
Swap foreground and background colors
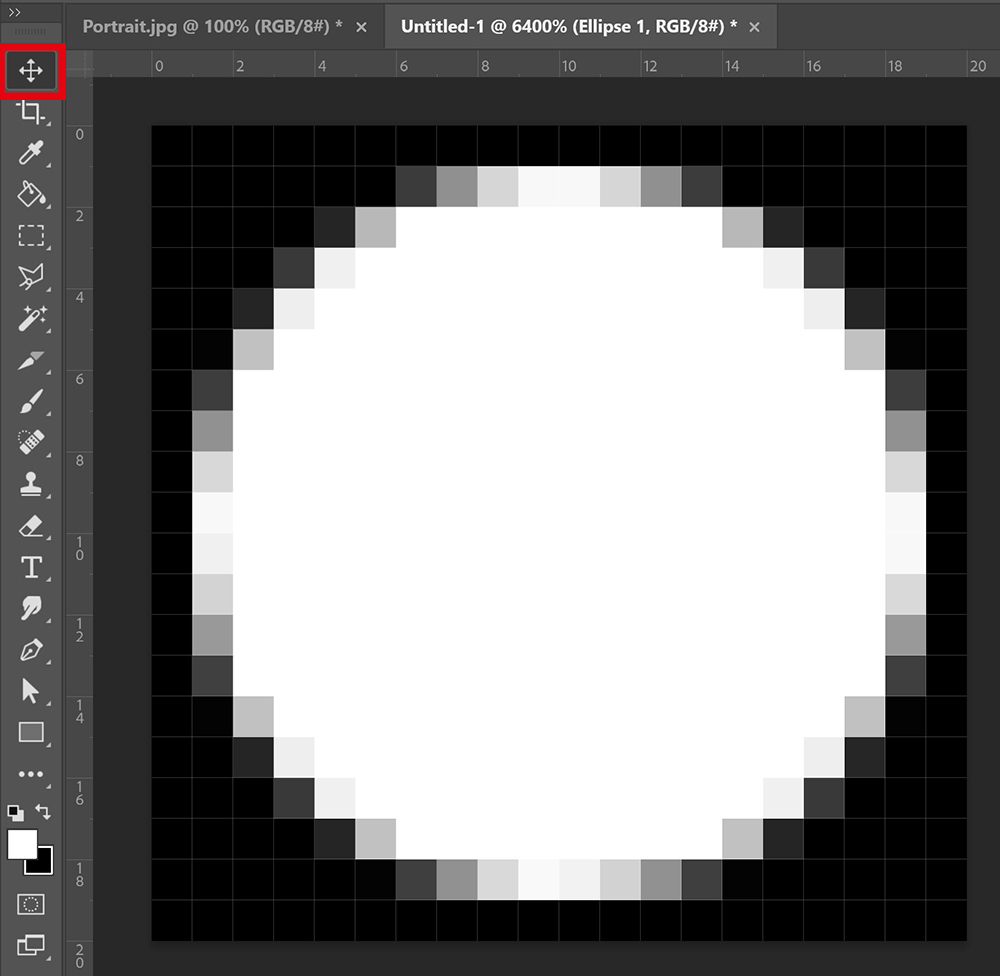(x=43, y=811)
